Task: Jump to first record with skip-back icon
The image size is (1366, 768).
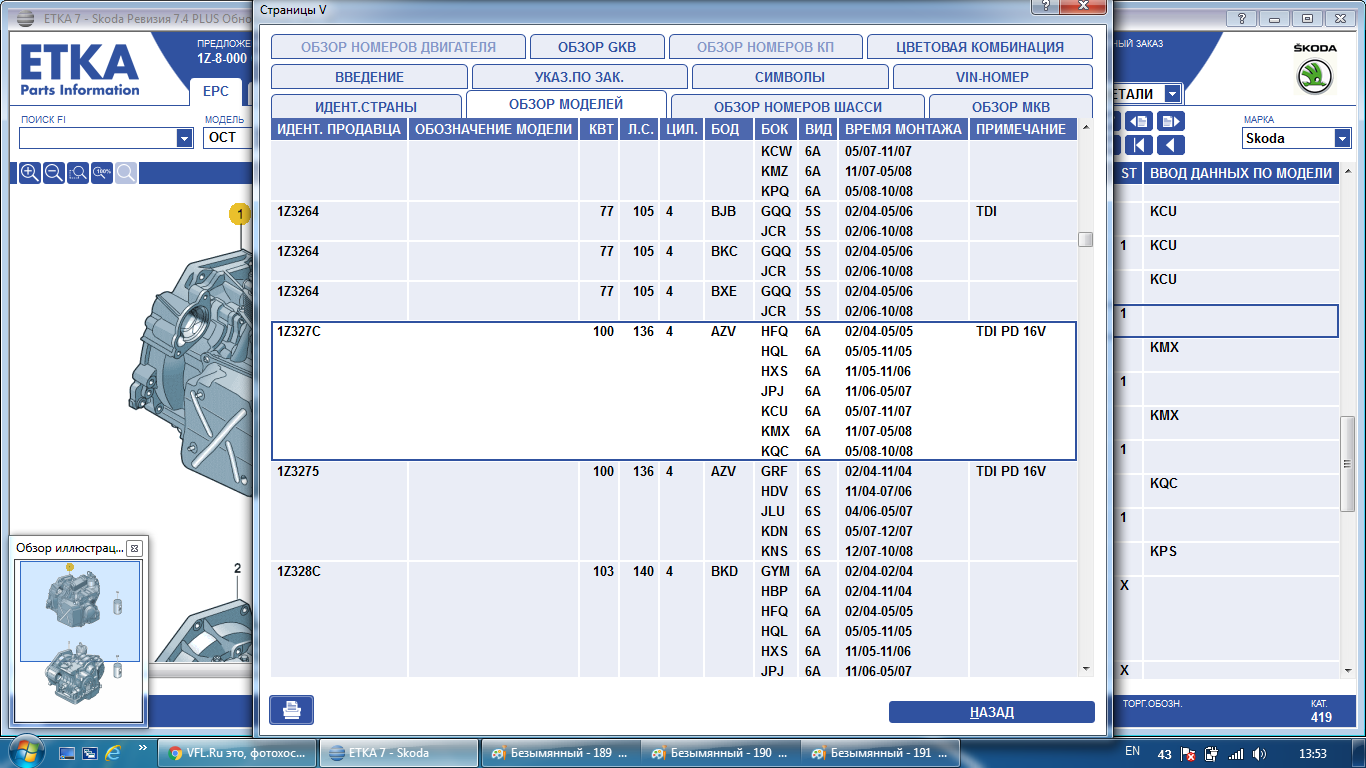Action: 1139,145
